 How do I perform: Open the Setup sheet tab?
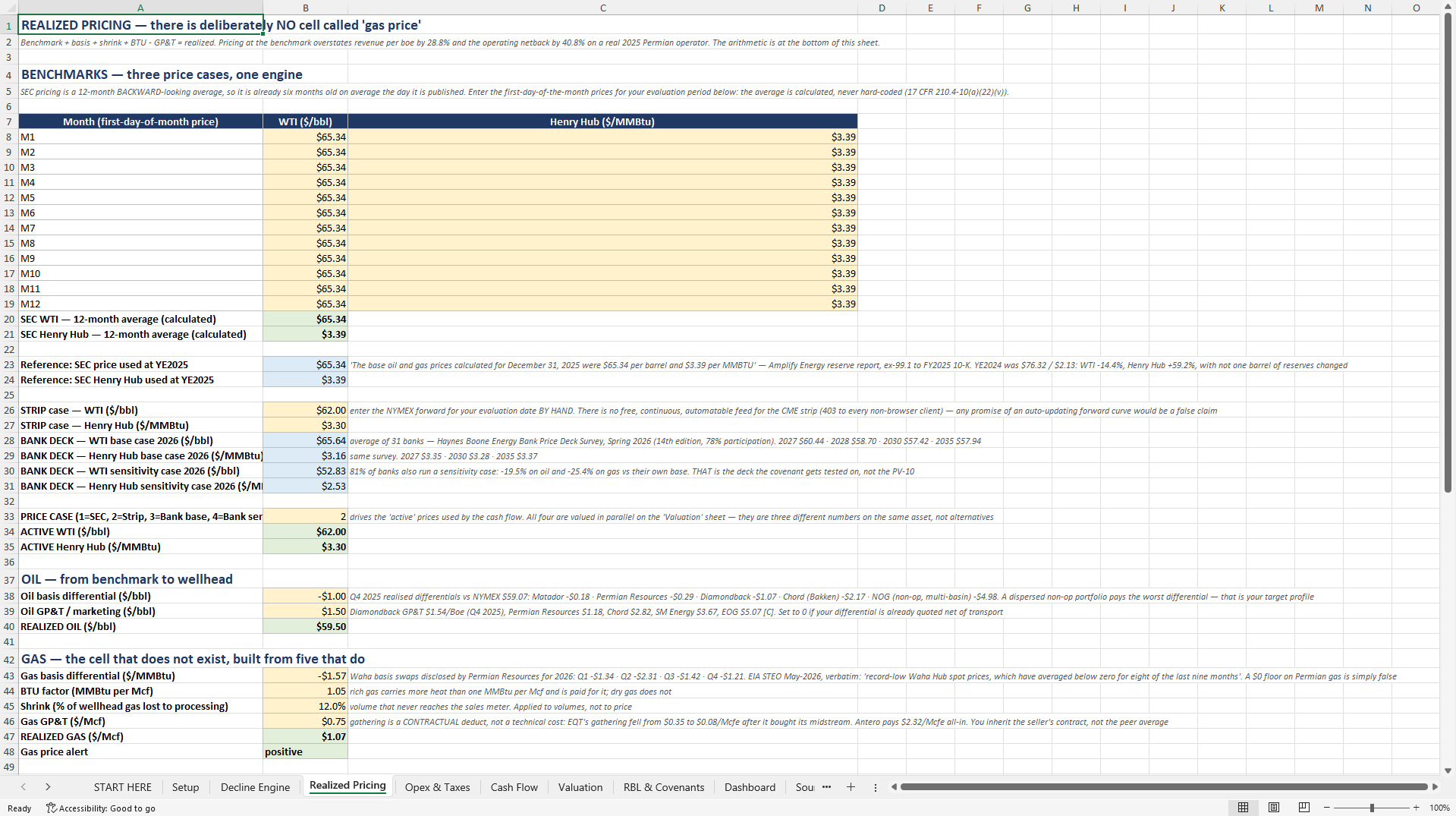click(185, 787)
